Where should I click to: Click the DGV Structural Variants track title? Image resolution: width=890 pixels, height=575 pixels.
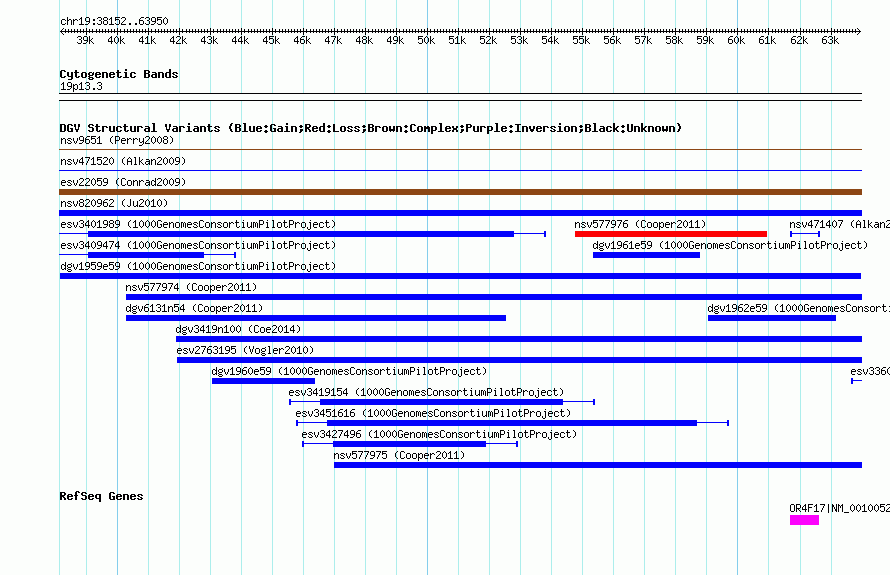[x=371, y=128]
